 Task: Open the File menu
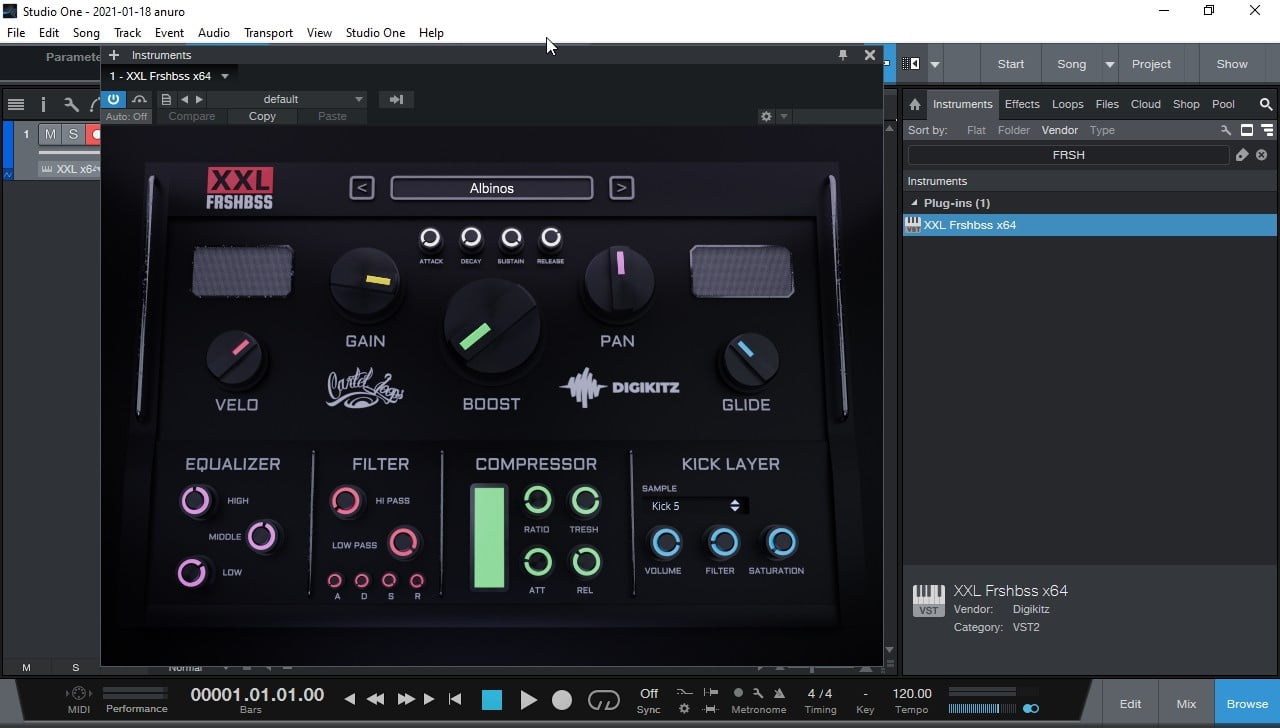(x=16, y=32)
